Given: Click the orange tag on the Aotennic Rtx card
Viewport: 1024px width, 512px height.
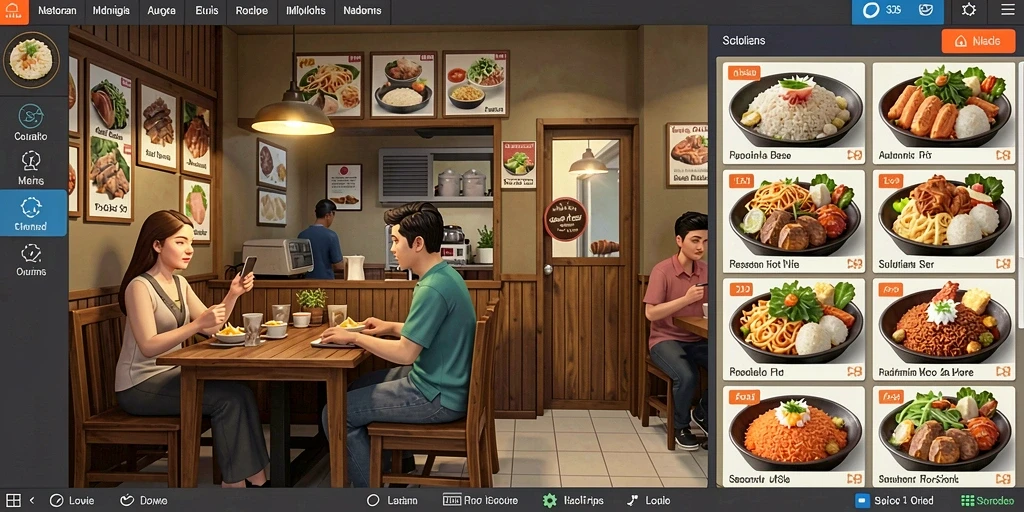Looking at the screenshot, I should [892, 72].
